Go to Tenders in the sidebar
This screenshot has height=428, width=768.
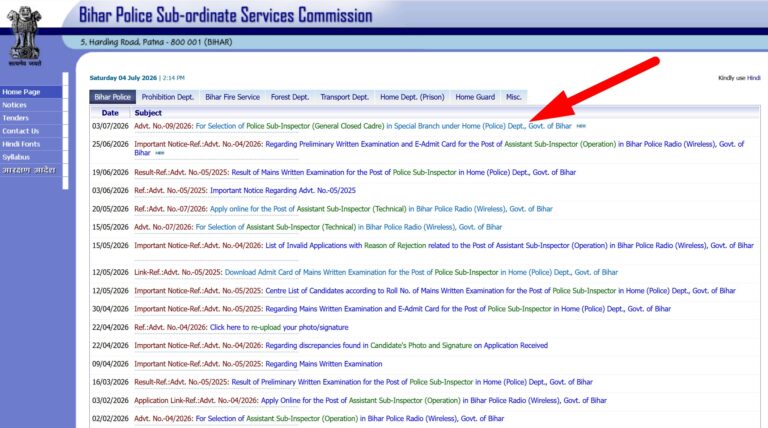tap(31, 118)
